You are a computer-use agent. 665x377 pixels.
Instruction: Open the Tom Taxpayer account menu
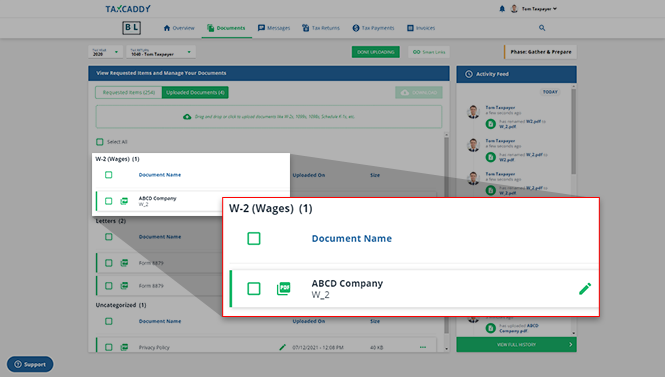534,8
